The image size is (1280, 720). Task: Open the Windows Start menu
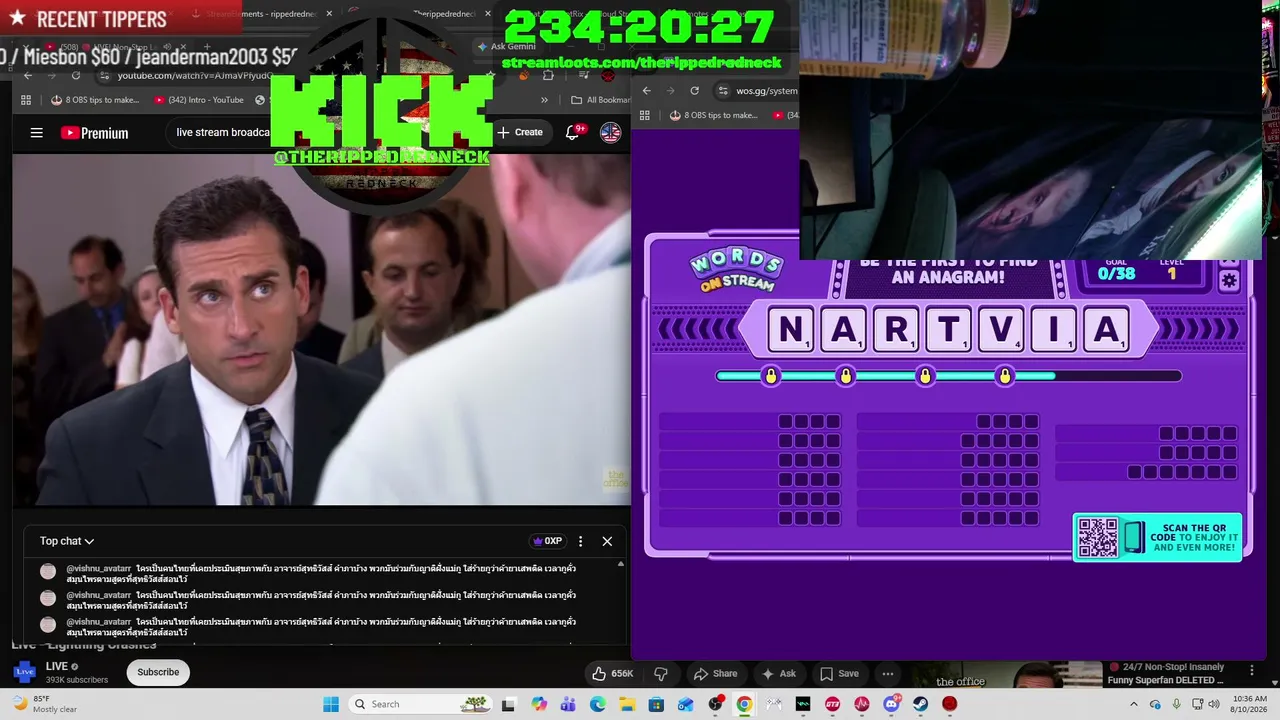pos(331,704)
